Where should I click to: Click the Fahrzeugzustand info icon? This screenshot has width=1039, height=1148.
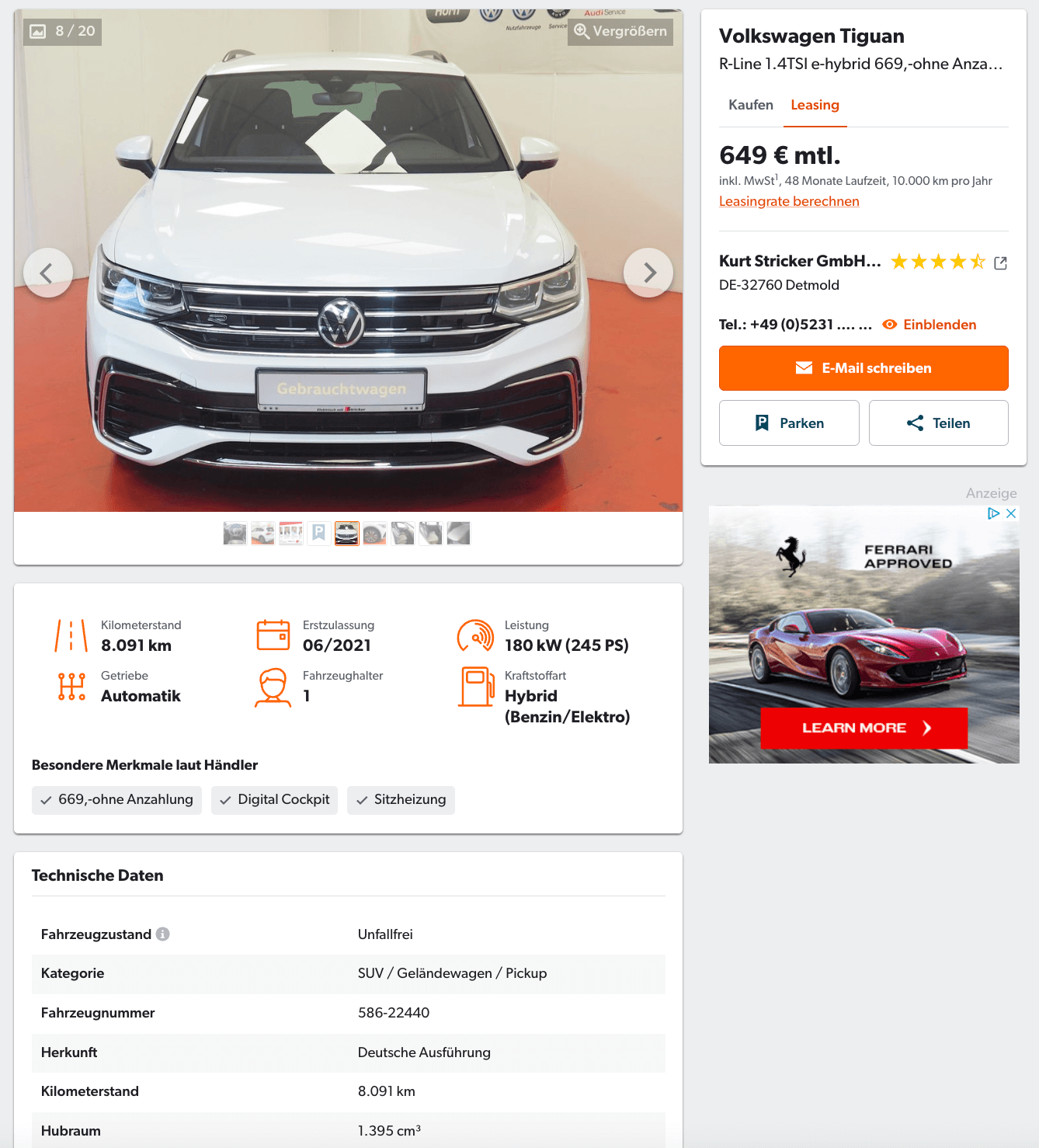click(x=162, y=934)
